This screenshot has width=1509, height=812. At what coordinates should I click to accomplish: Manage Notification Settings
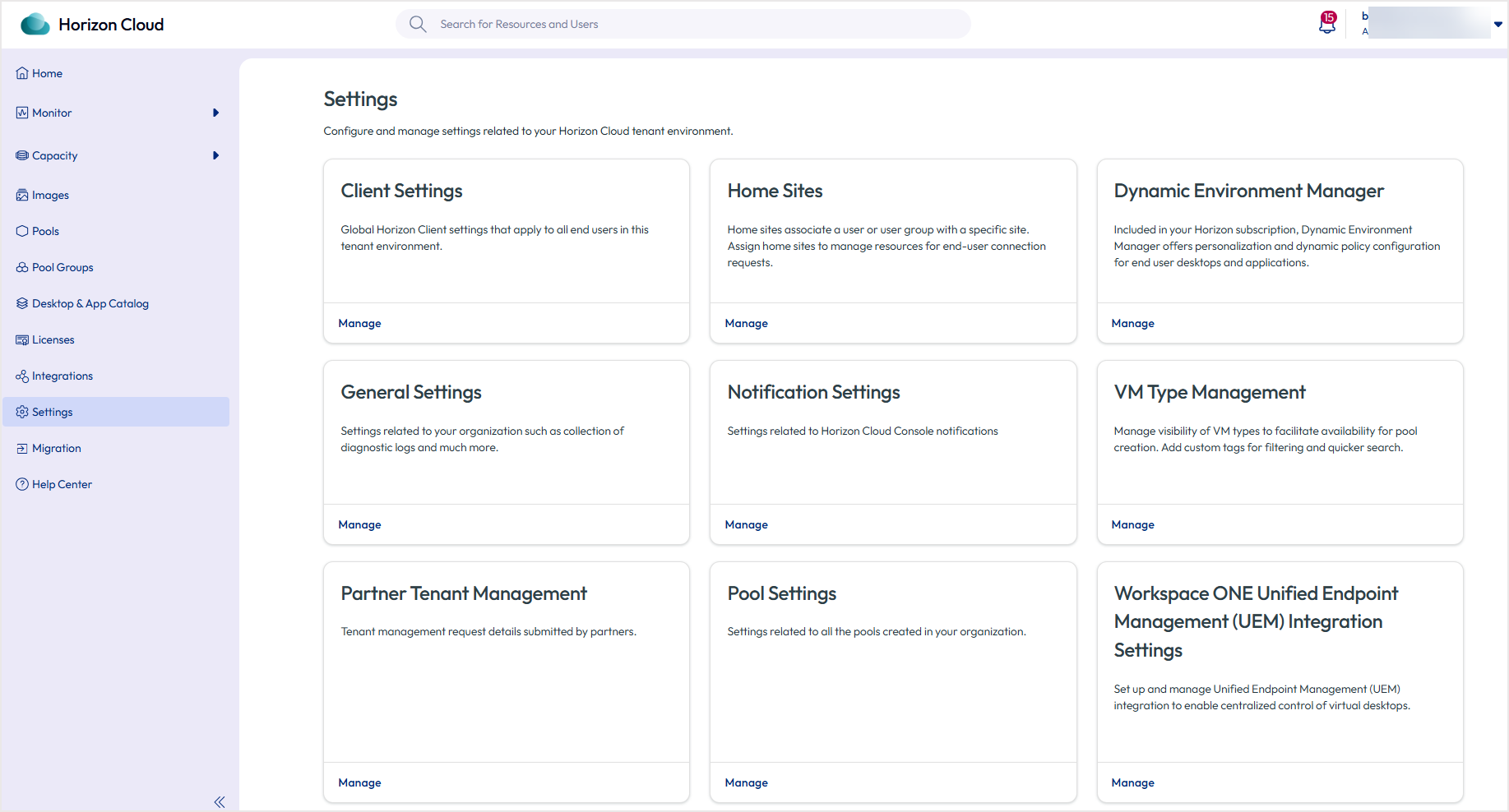pos(746,524)
